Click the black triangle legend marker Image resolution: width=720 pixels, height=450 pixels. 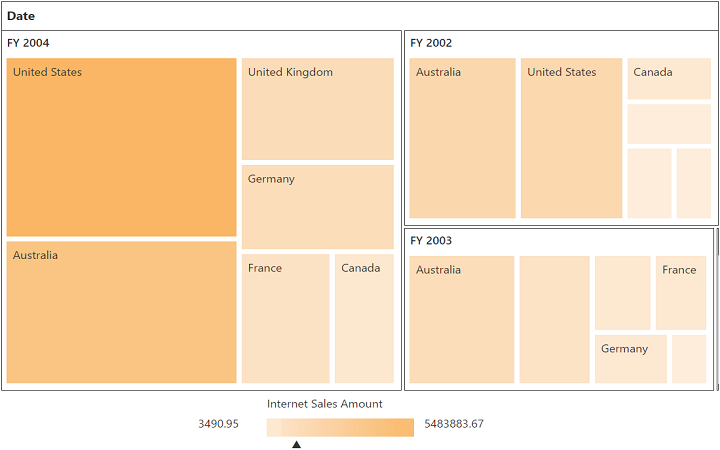(296, 444)
